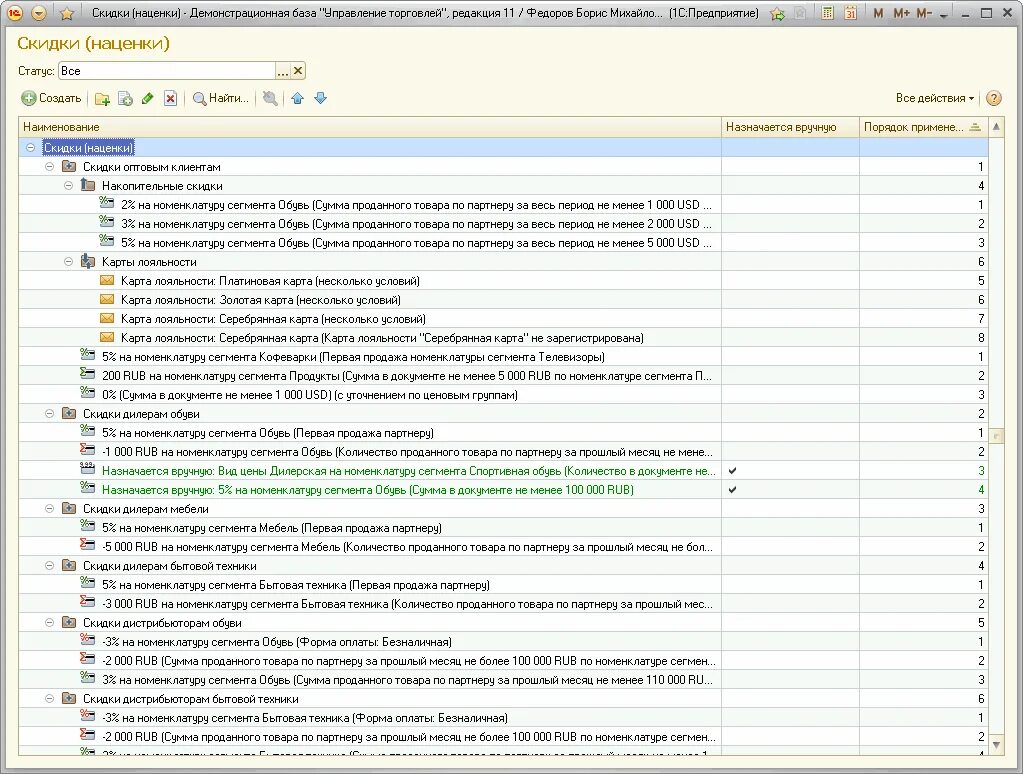Viewport: 1023px width, 774px height.
Task: Click the Найти... search button
Action: (221, 99)
